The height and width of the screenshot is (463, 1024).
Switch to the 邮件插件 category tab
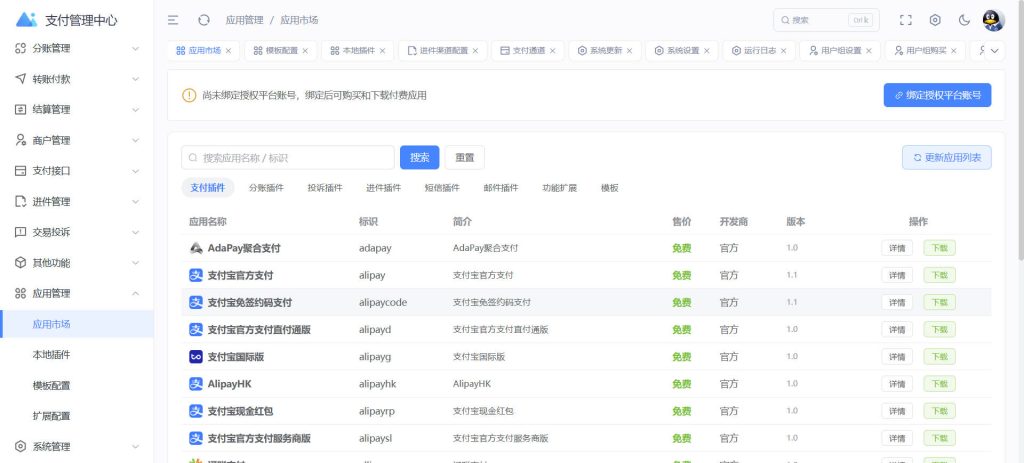pos(501,188)
